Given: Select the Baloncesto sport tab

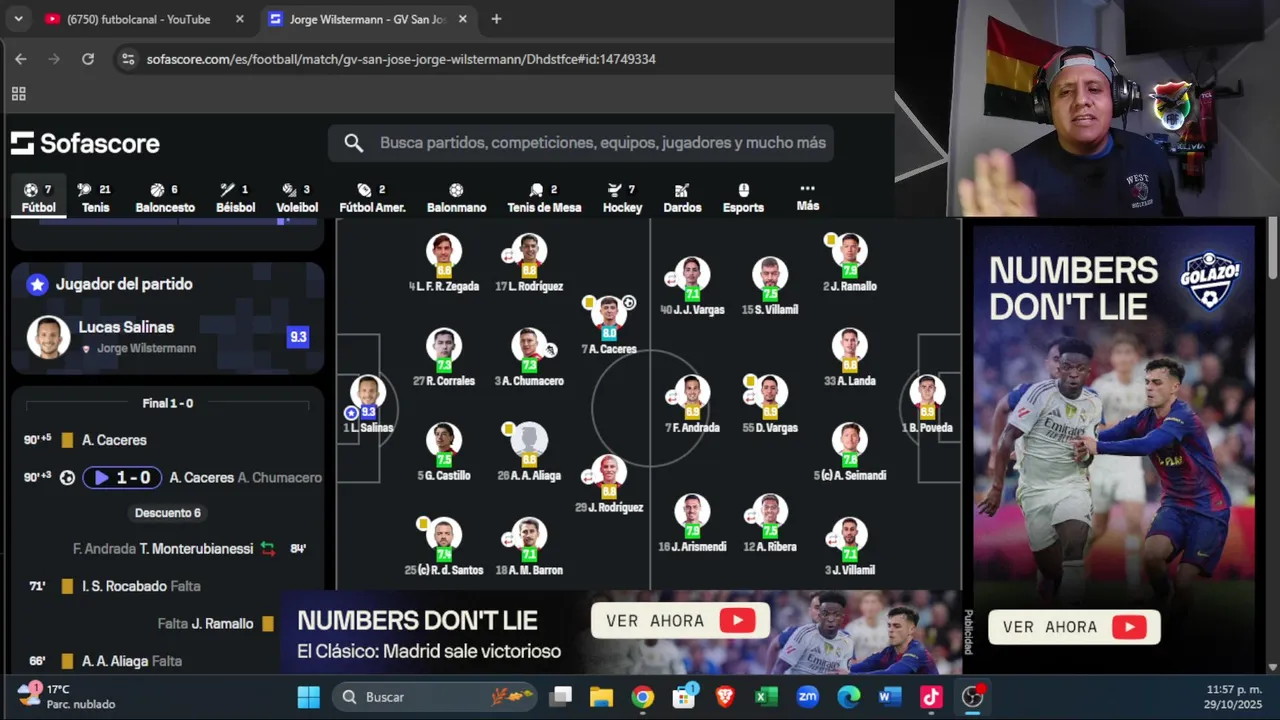Looking at the screenshot, I should pyautogui.click(x=165, y=198).
